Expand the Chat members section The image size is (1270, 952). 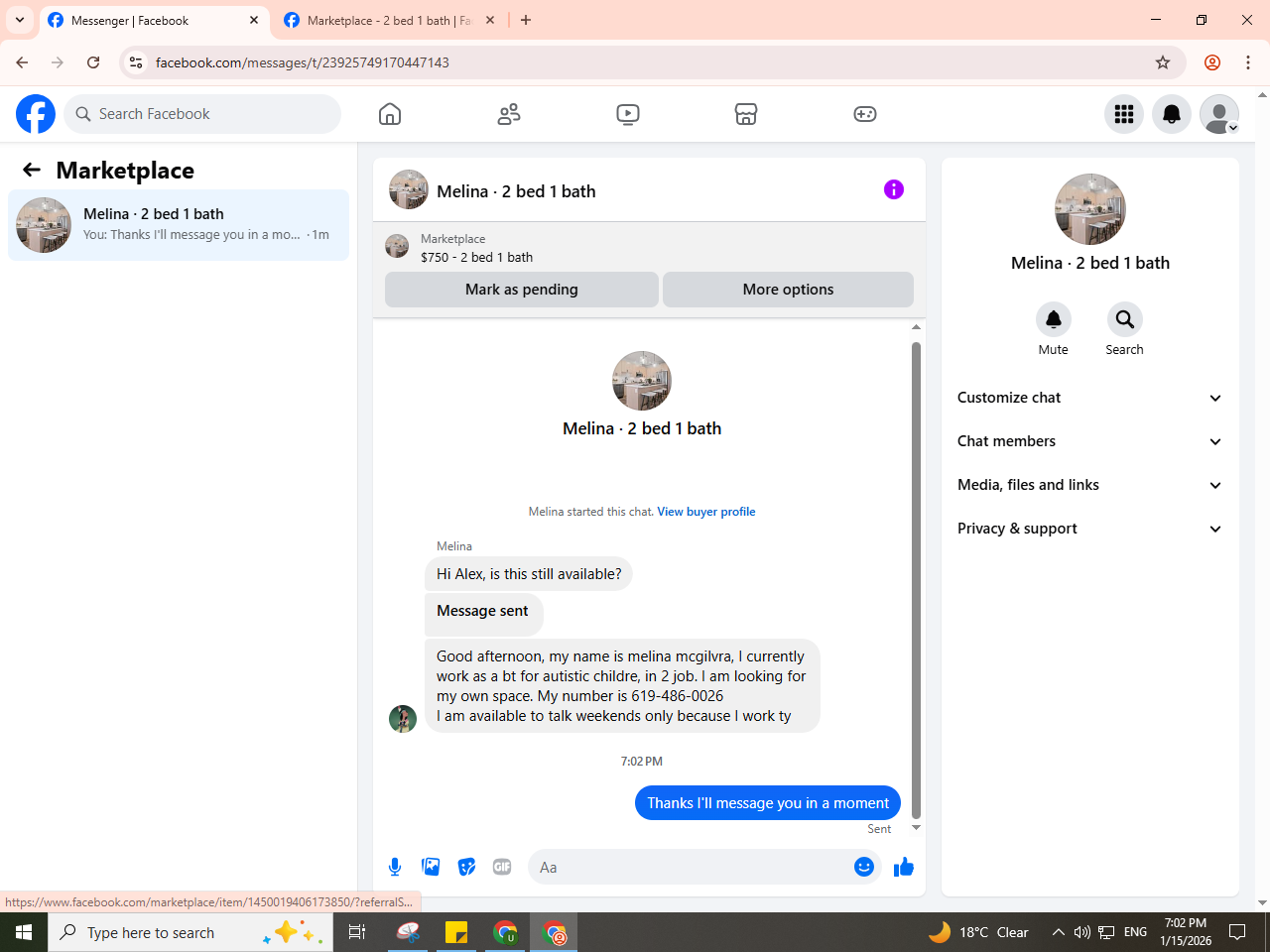[x=1089, y=441]
